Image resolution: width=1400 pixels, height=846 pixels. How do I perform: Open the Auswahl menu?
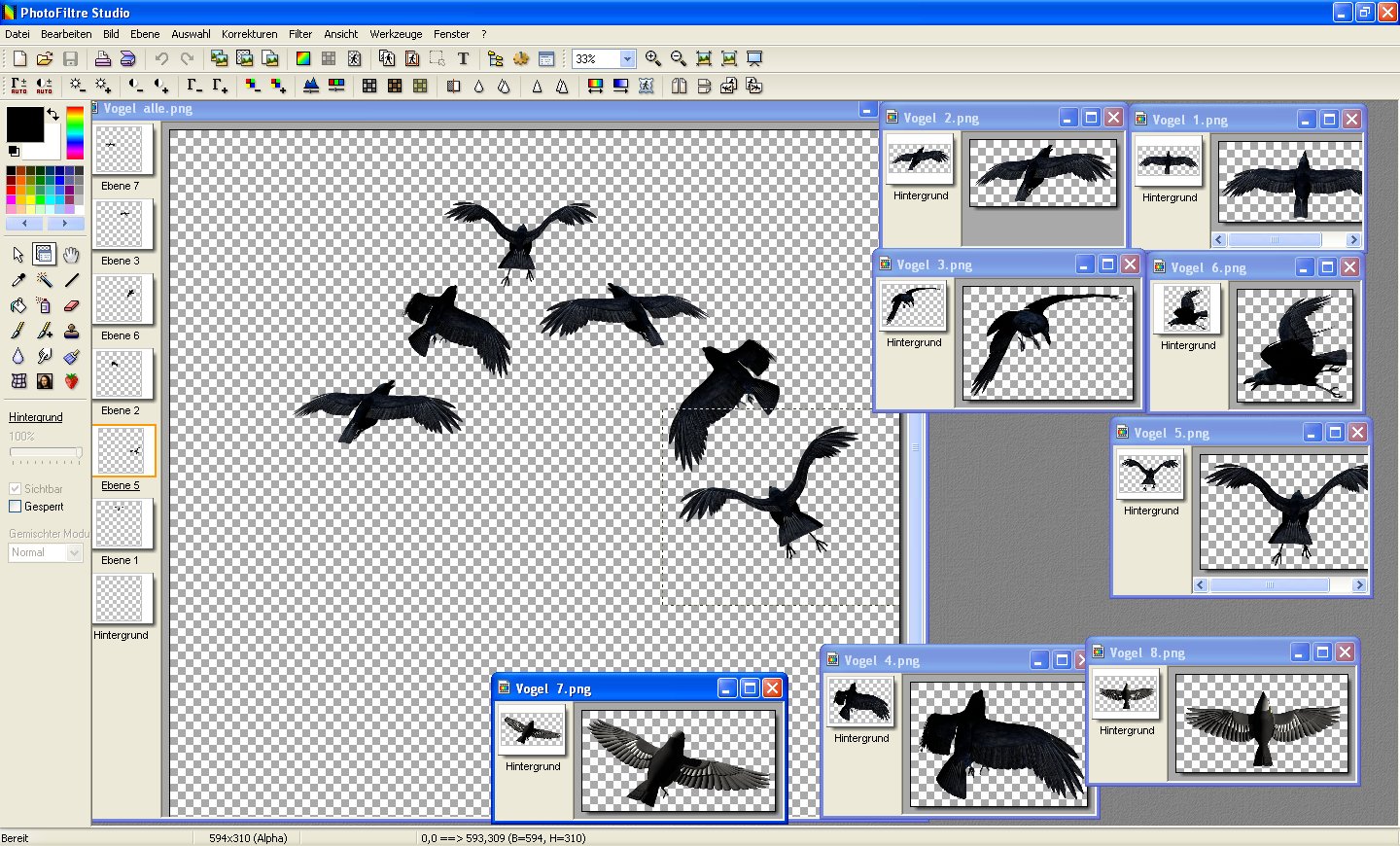click(191, 34)
